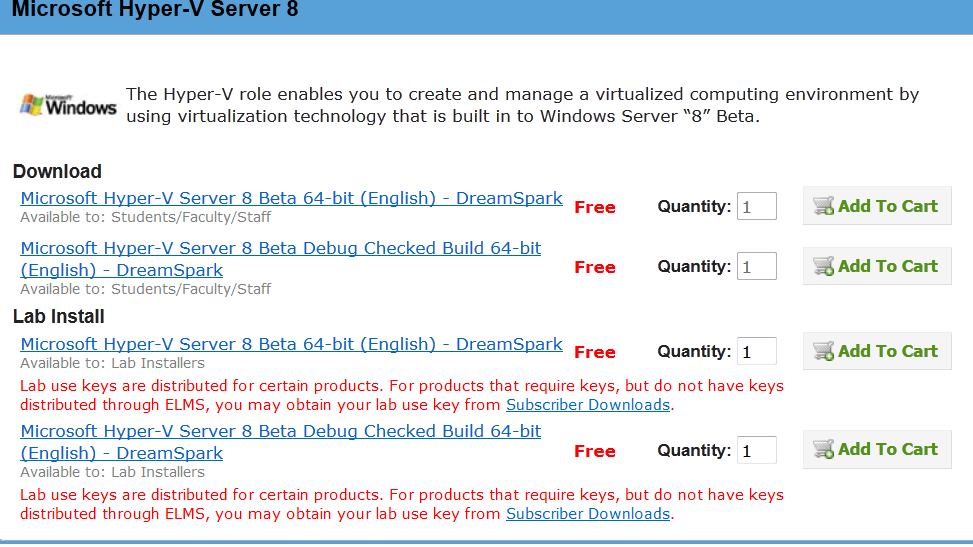Open Debug Checked Build link under Lab Install
Viewport: 973px width, 547px height.
pos(280,442)
